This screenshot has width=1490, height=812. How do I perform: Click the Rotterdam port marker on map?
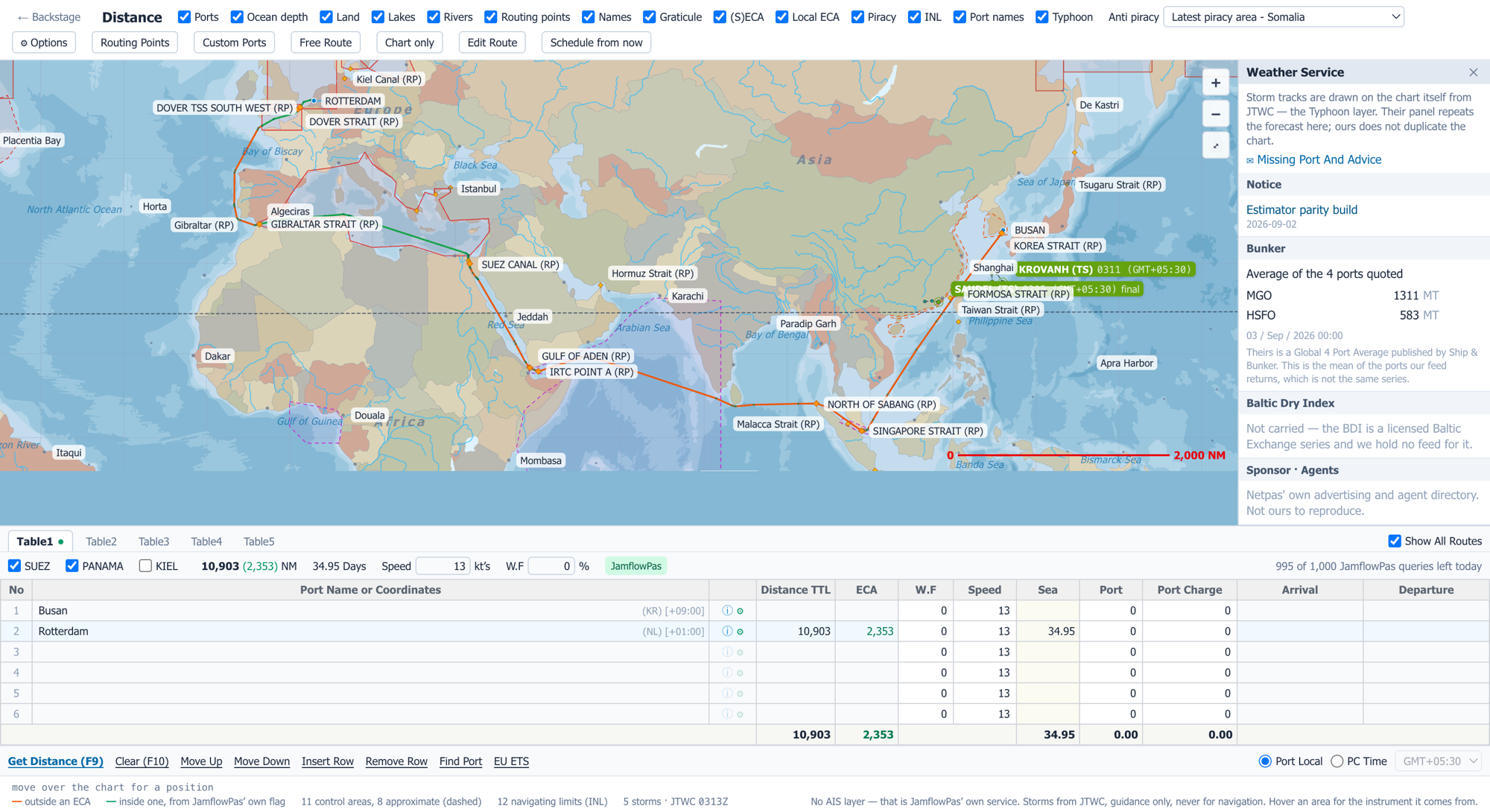(314, 101)
